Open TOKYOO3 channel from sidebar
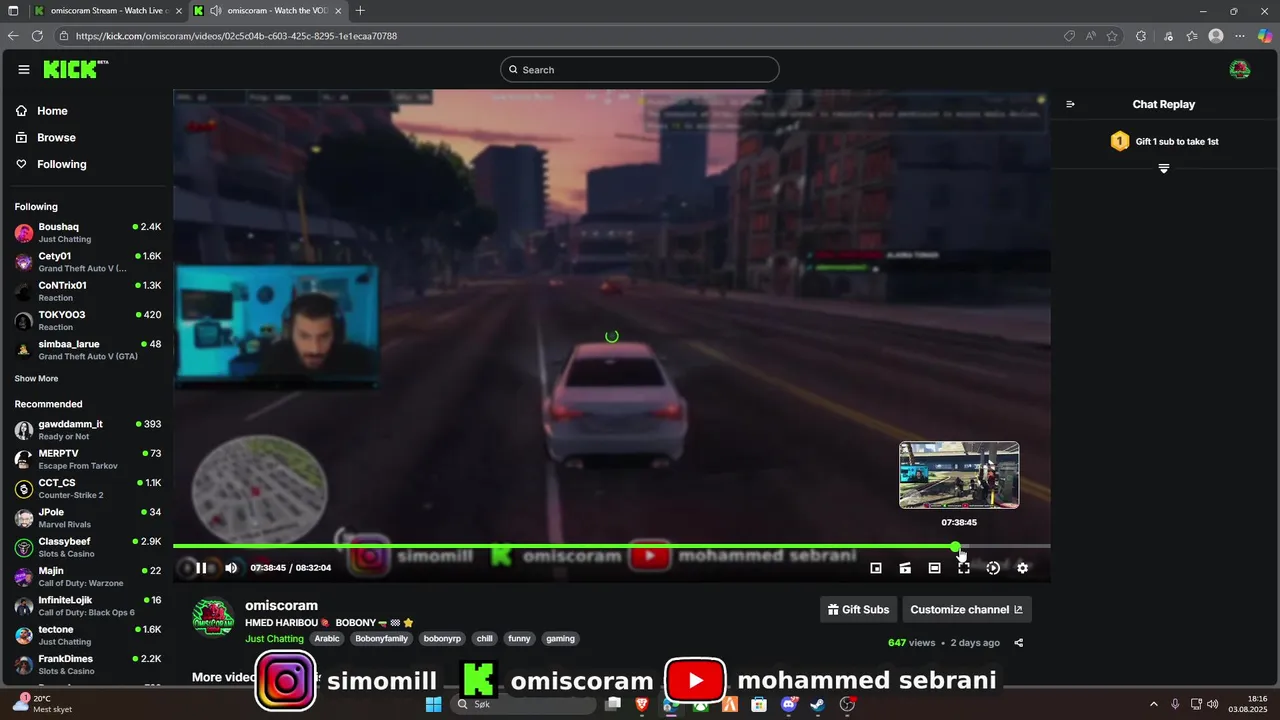 [x=87, y=320]
